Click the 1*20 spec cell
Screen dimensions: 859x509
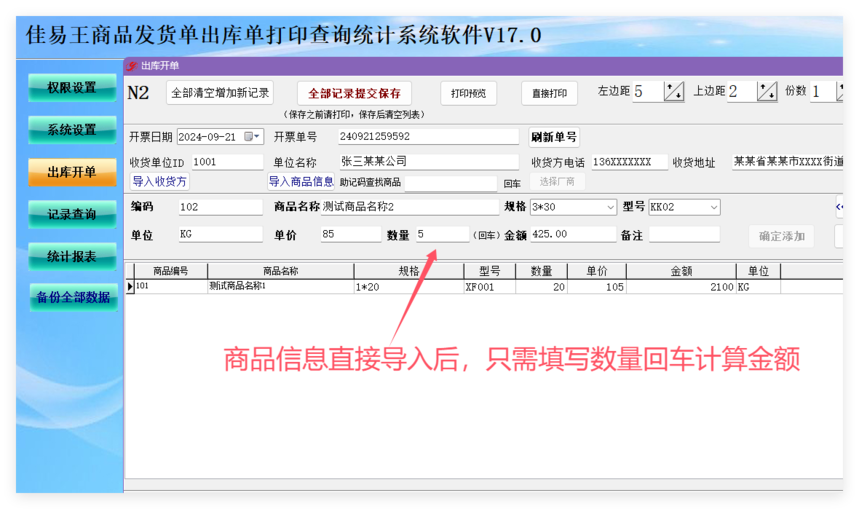tap(409, 287)
